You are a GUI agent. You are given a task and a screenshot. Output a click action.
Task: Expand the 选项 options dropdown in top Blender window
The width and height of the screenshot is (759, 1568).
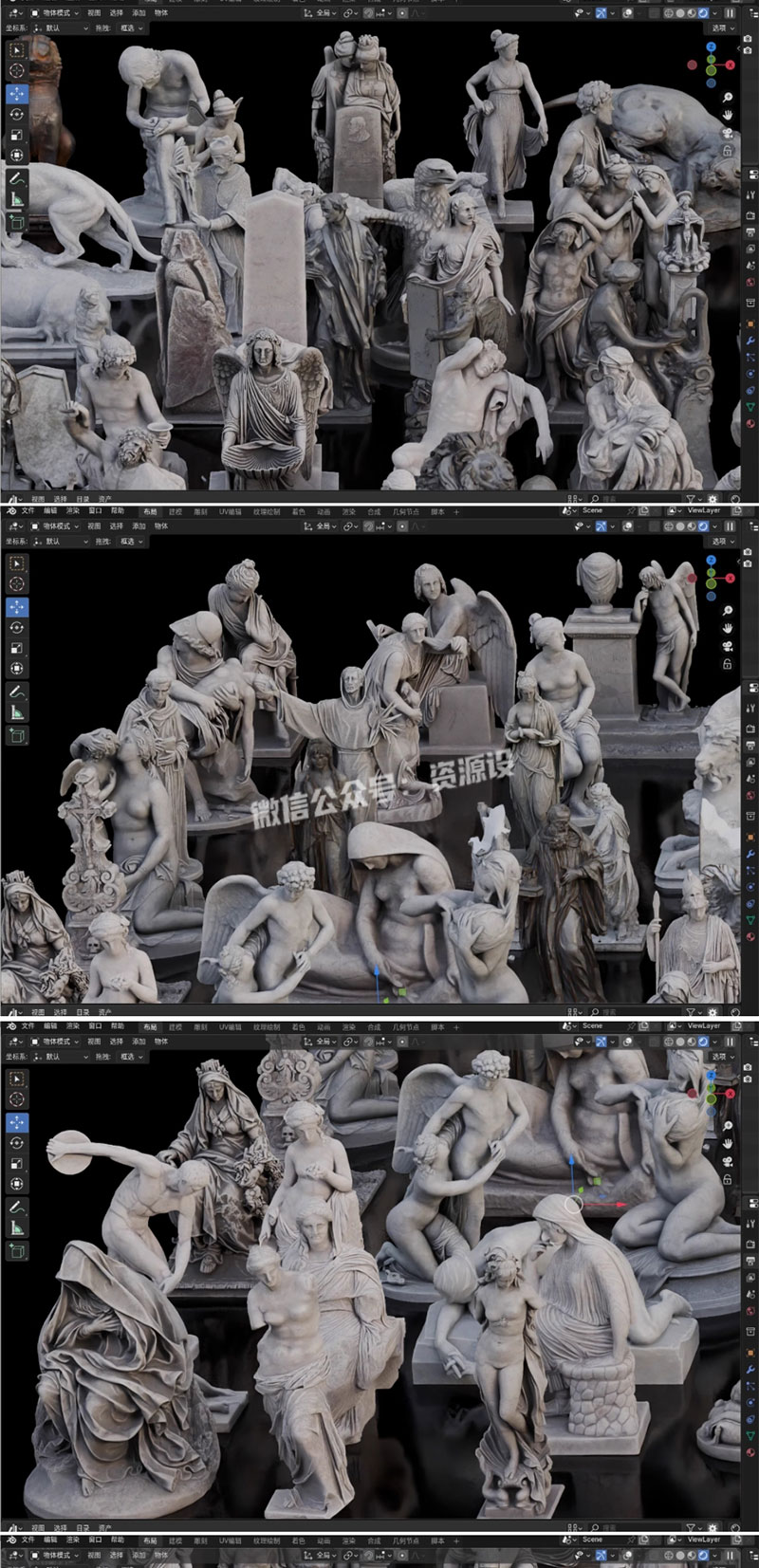click(x=724, y=28)
